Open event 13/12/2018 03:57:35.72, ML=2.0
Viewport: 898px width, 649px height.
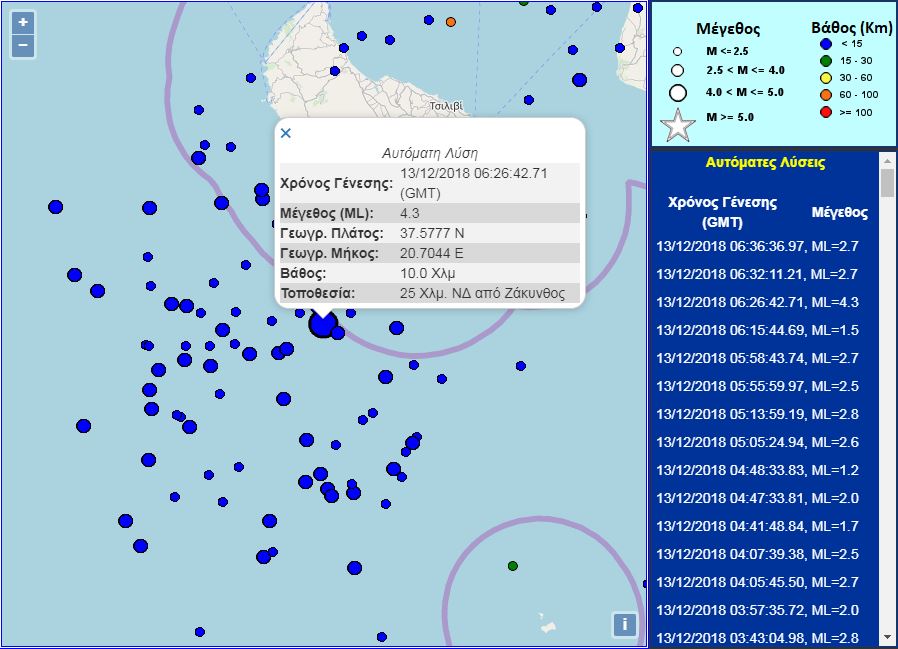point(757,610)
